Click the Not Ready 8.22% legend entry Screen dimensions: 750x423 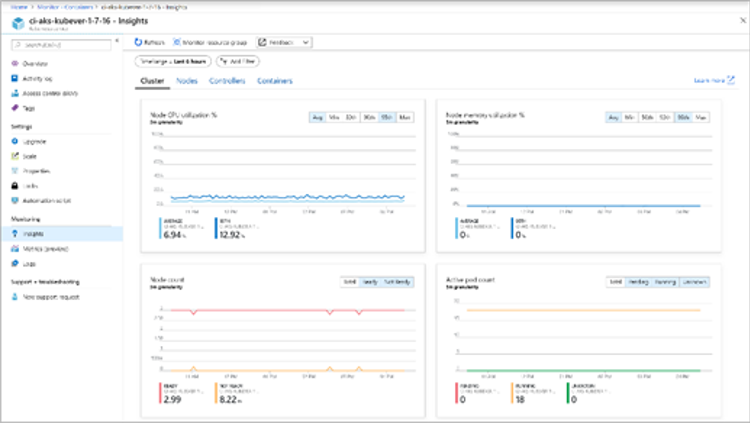coord(238,393)
